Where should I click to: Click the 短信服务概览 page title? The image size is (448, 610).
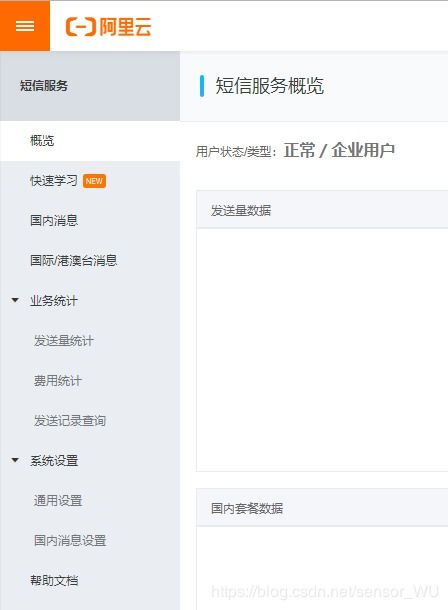(x=270, y=86)
